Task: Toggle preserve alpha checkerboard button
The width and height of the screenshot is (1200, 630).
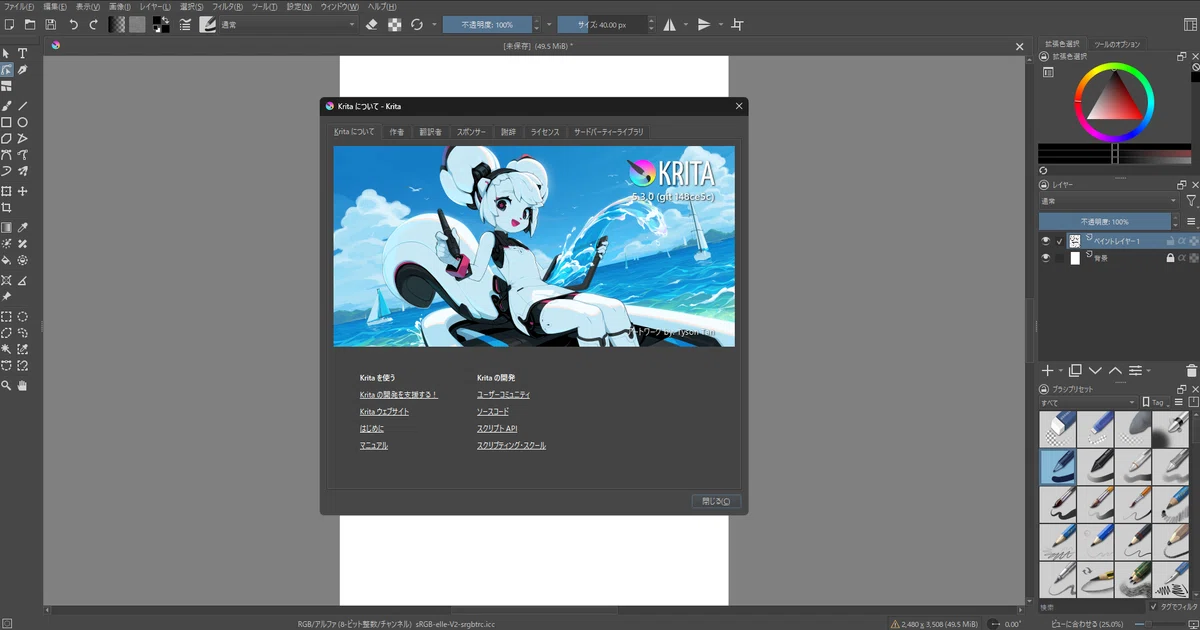Action: coord(394,24)
